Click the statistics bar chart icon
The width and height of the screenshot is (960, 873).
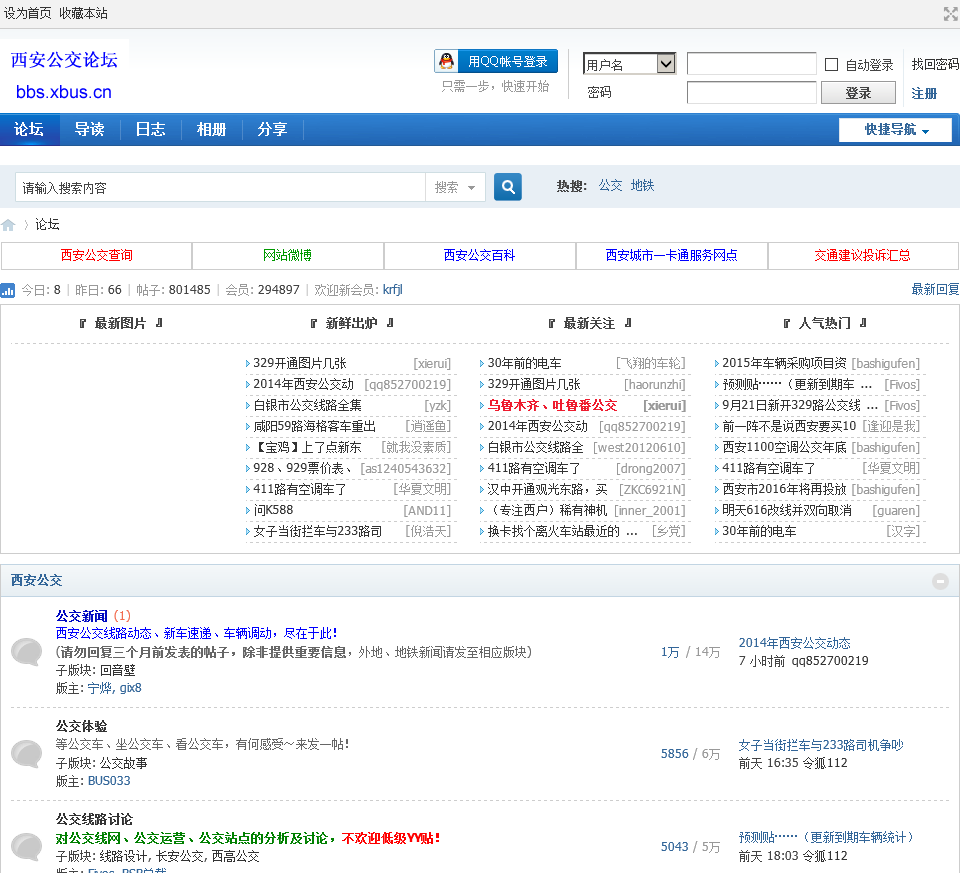(x=8, y=290)
